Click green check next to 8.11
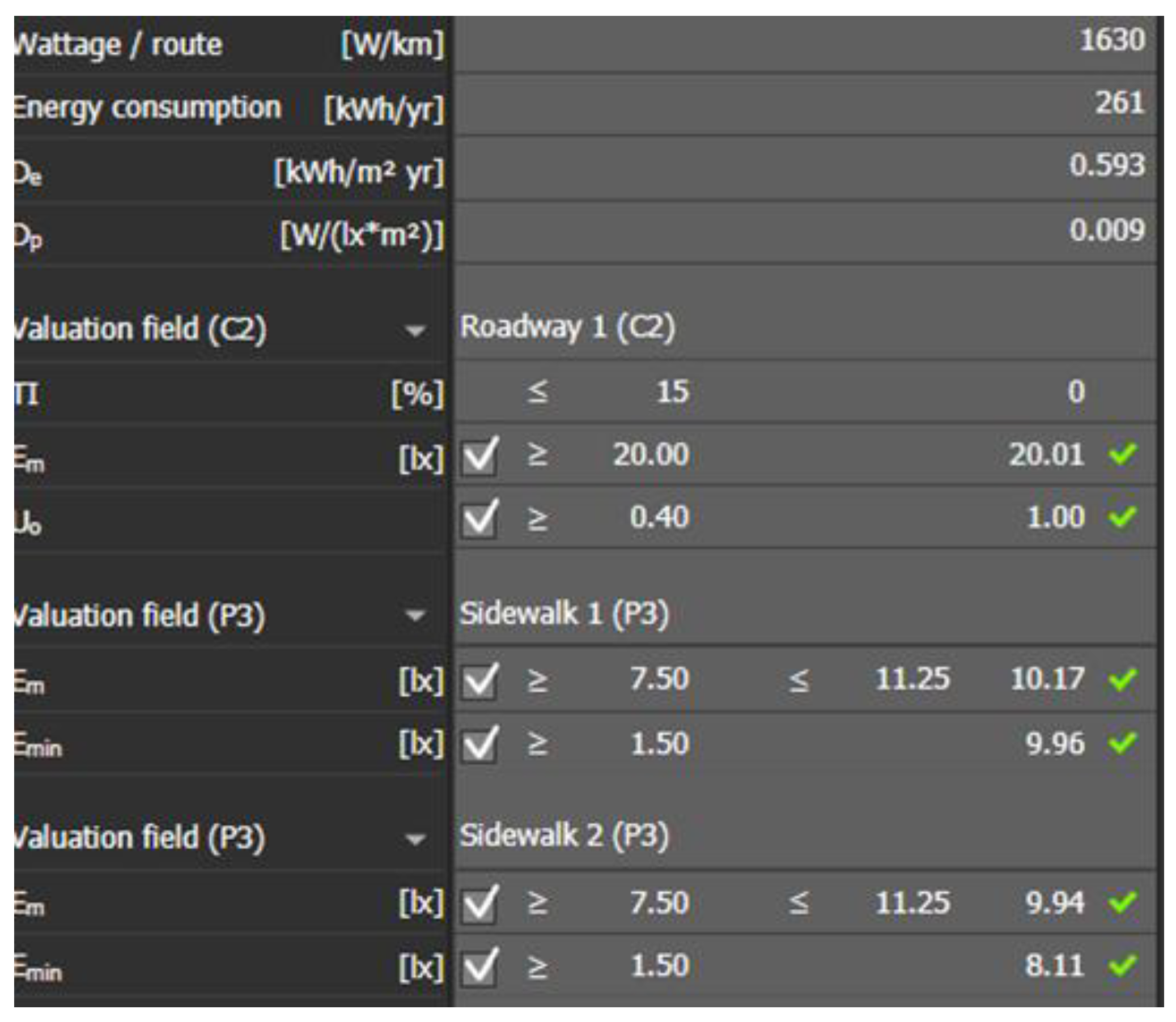 click(1122, 965)
